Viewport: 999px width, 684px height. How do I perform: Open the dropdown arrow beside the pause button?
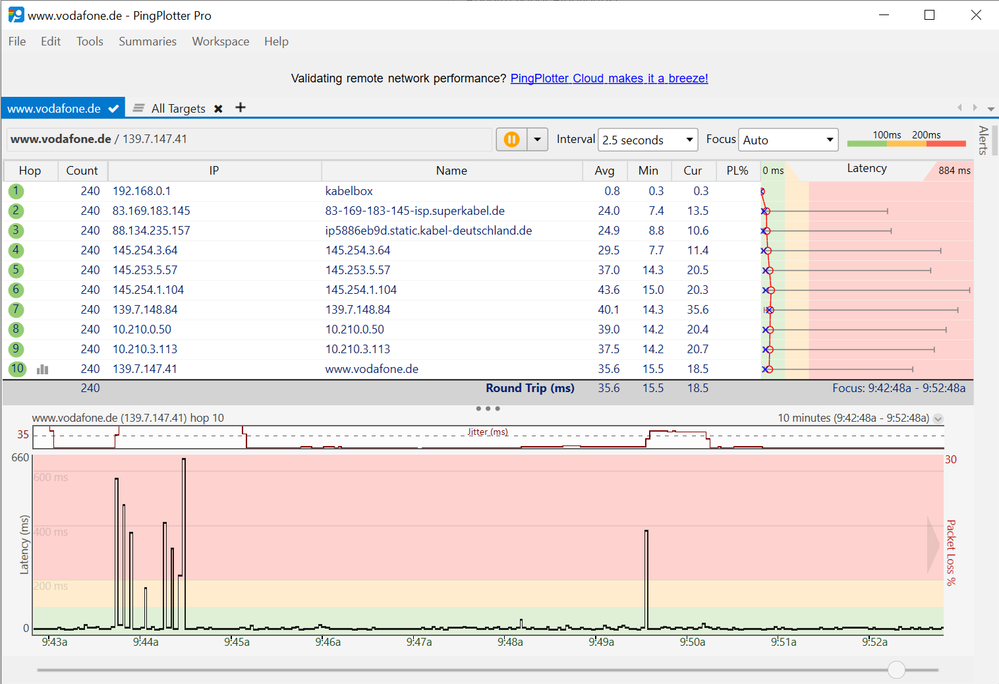(538, 139)
